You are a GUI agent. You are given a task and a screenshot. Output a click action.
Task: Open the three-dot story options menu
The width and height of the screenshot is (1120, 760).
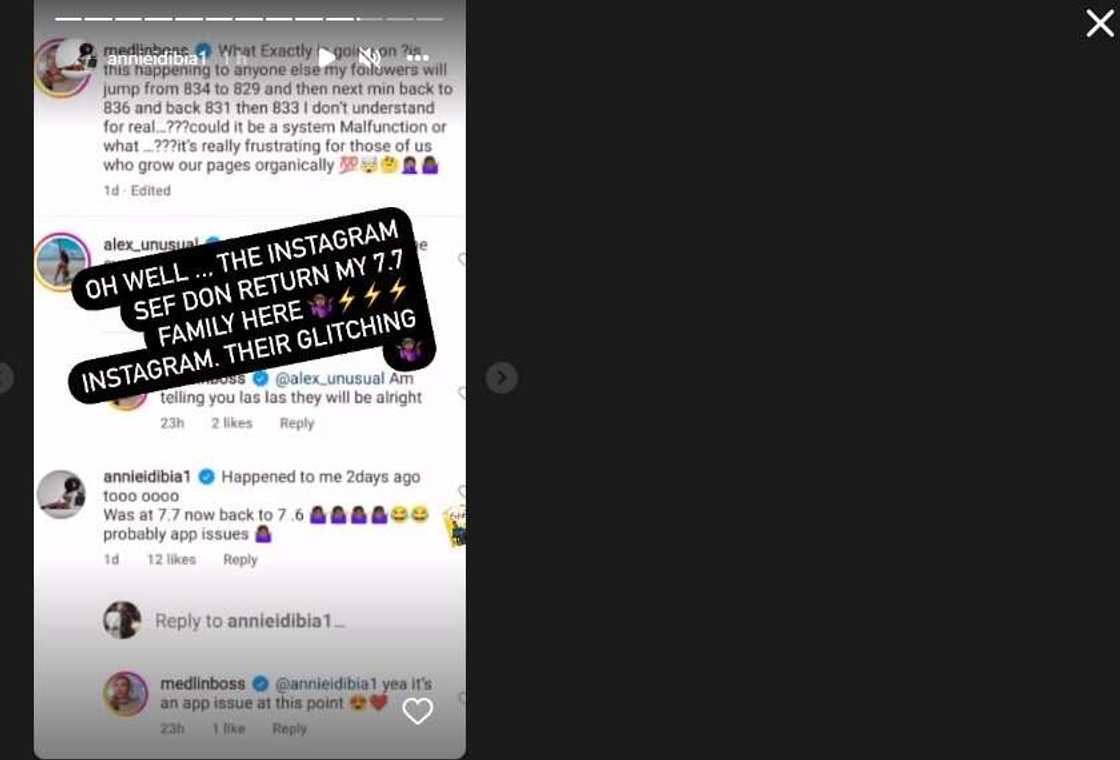(418, 58)
